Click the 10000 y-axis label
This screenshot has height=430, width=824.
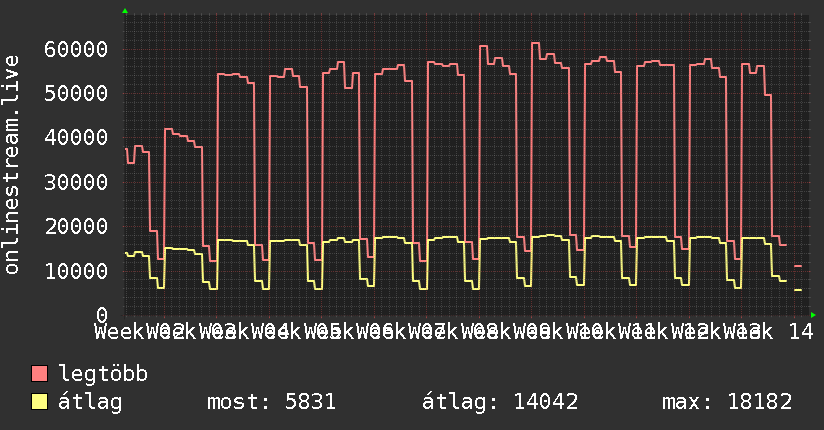76,271
